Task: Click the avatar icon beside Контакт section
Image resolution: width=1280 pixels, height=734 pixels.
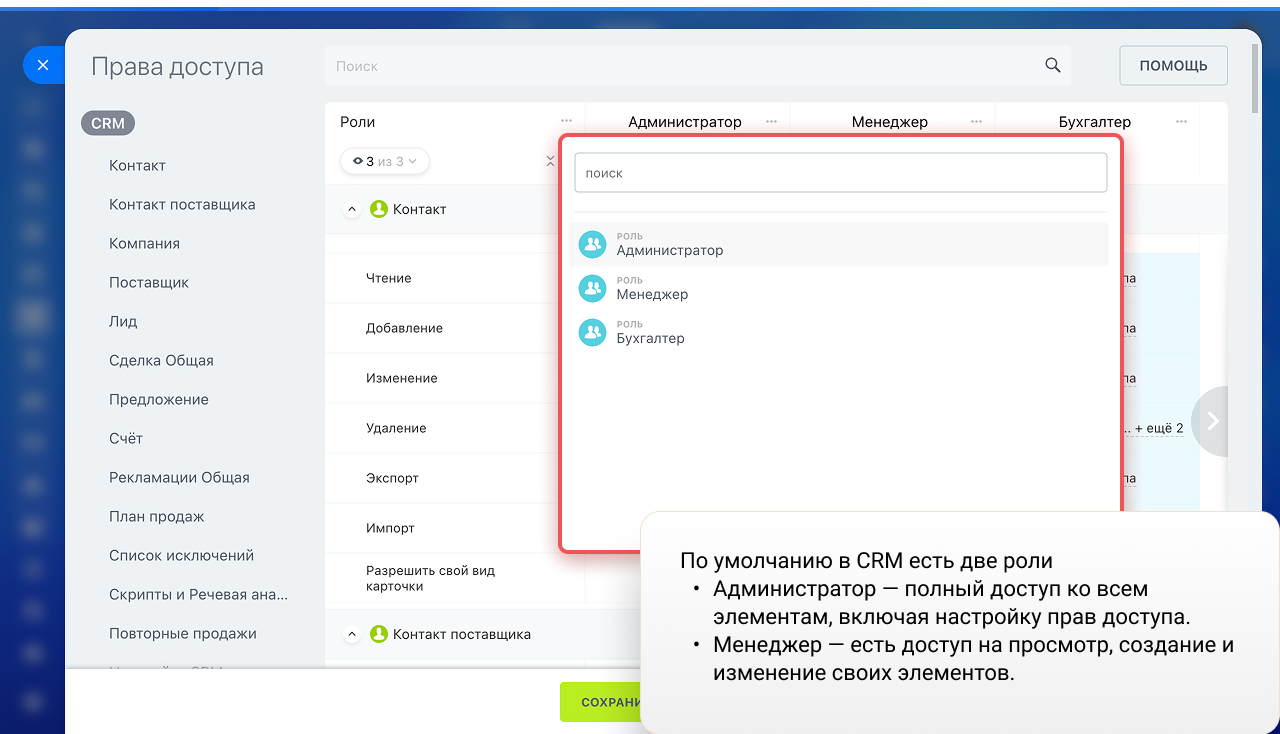Action: (378, 208)
